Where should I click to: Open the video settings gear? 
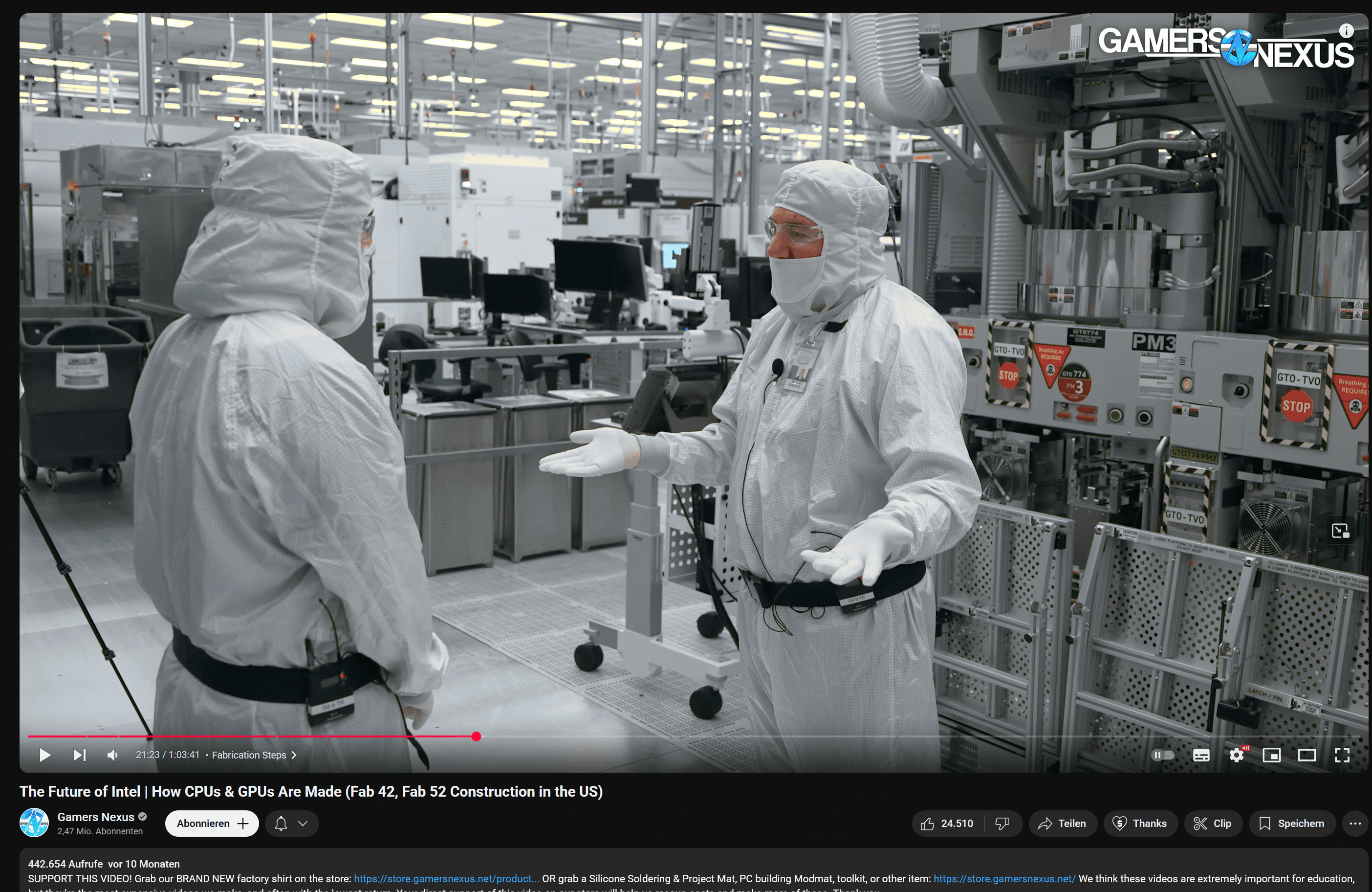coord(1236,755)
